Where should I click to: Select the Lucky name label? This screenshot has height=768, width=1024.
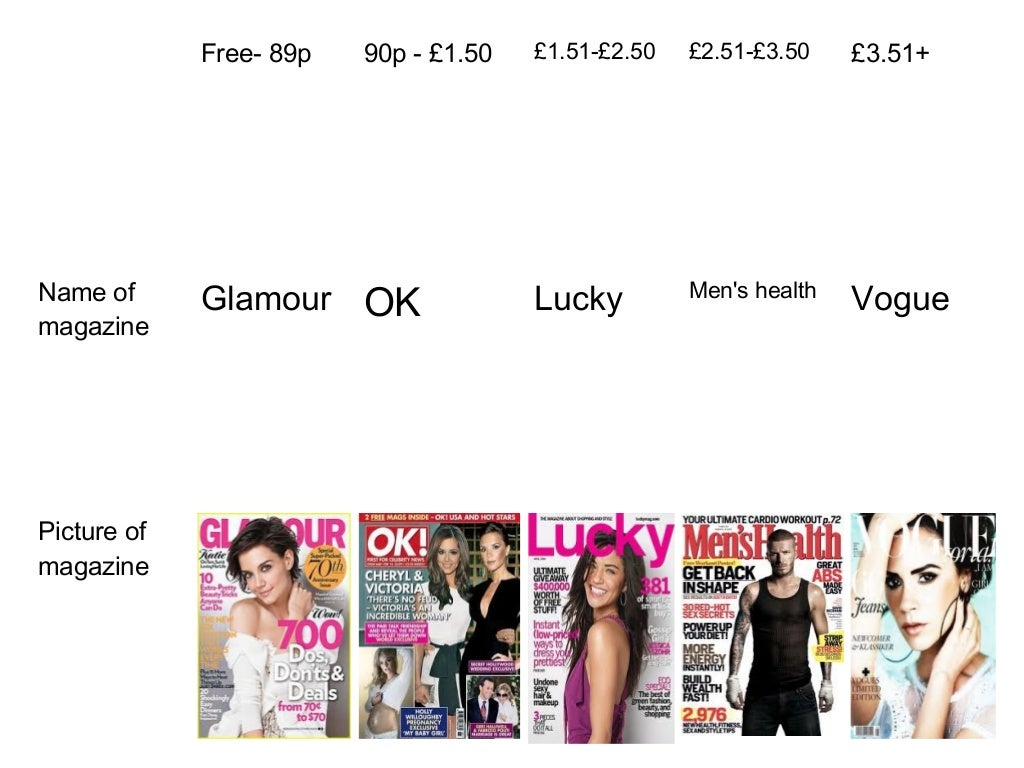578,300
